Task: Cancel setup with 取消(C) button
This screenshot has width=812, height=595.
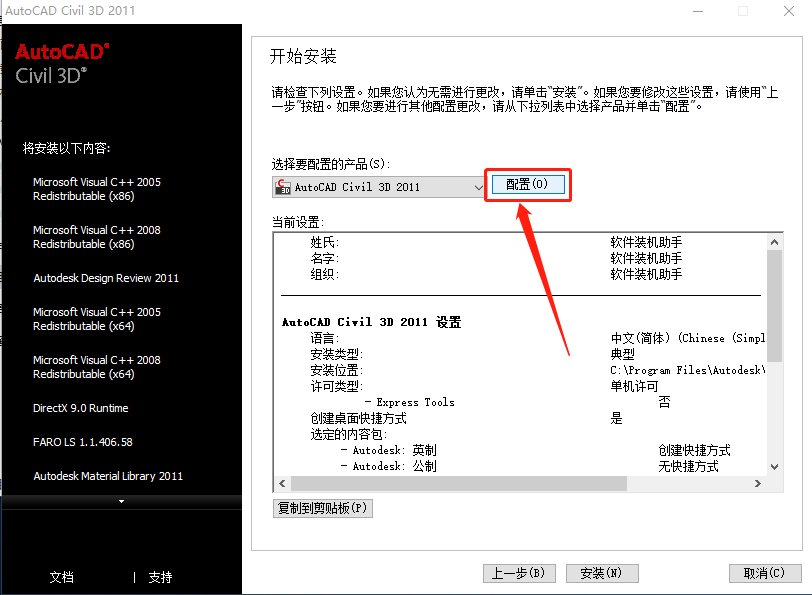Action: pos(765,573)
